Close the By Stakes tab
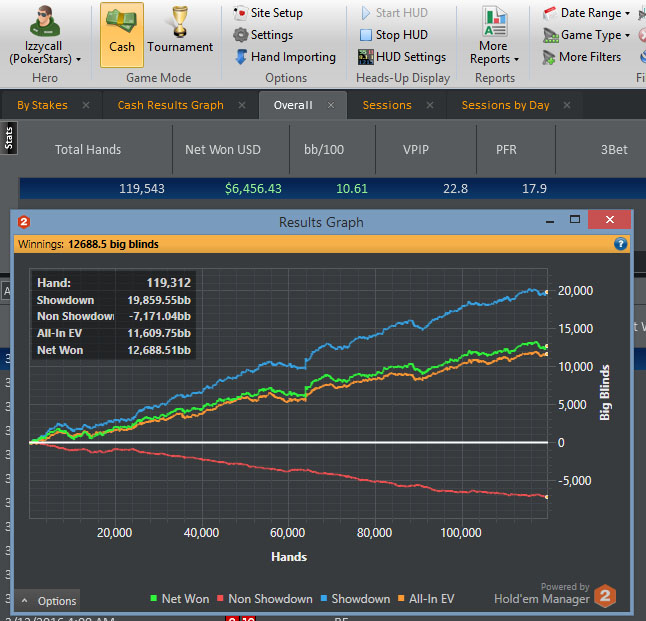Screen dimensions: 646x621 tap(86, 105)
